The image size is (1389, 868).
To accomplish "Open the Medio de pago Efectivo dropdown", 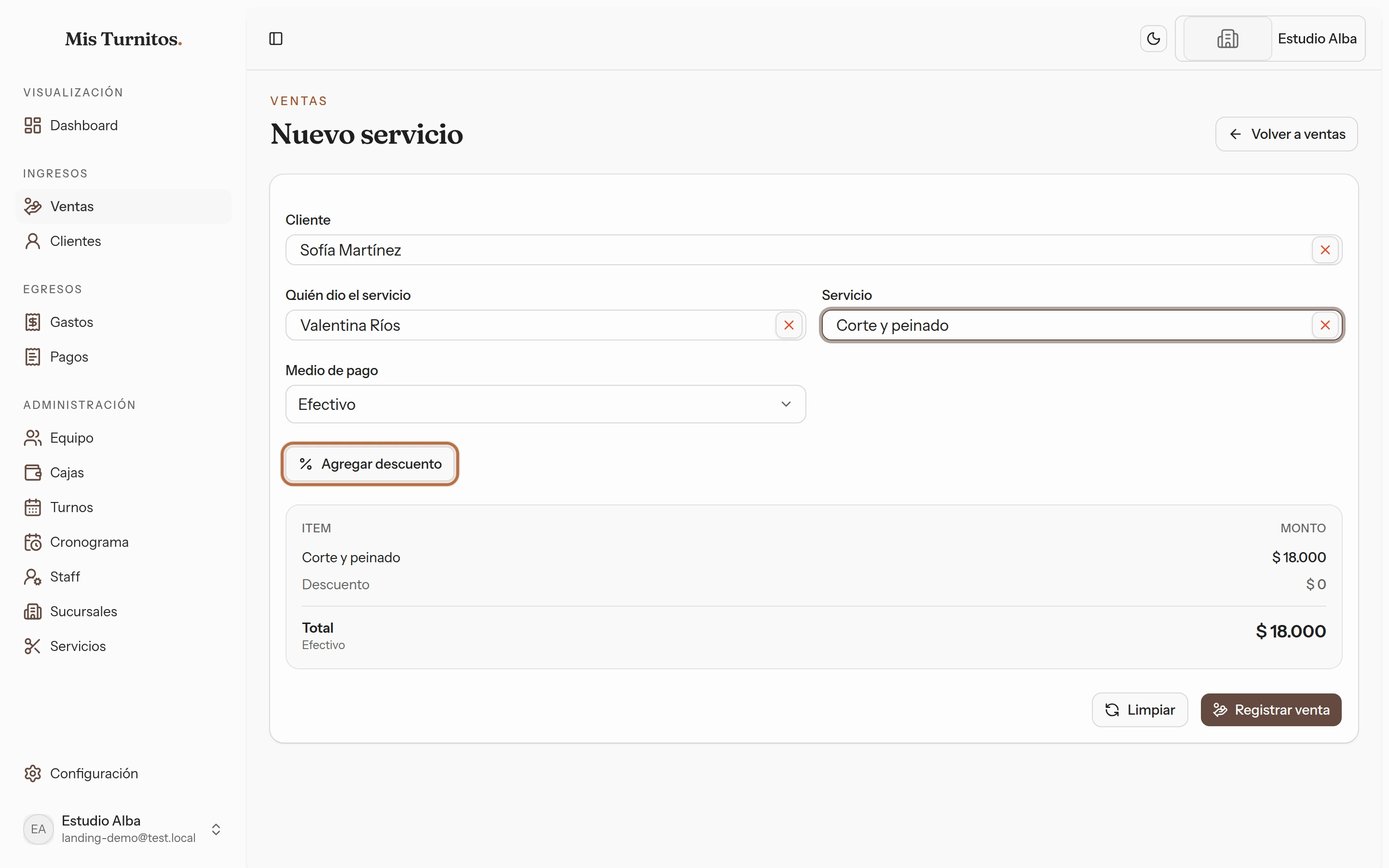I will 545,404.
